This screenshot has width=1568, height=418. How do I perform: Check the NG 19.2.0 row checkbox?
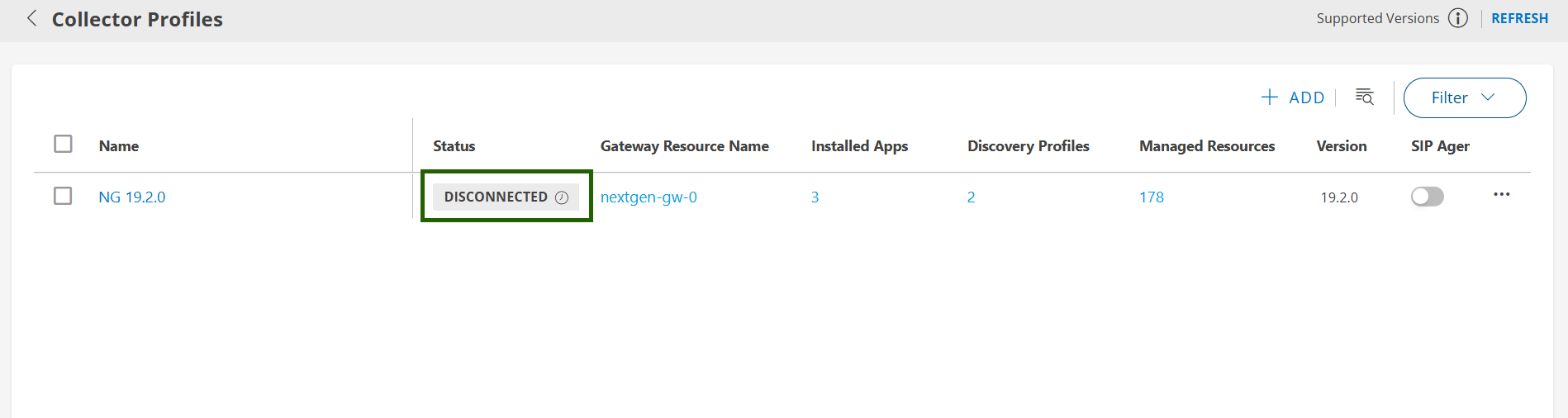63,196
